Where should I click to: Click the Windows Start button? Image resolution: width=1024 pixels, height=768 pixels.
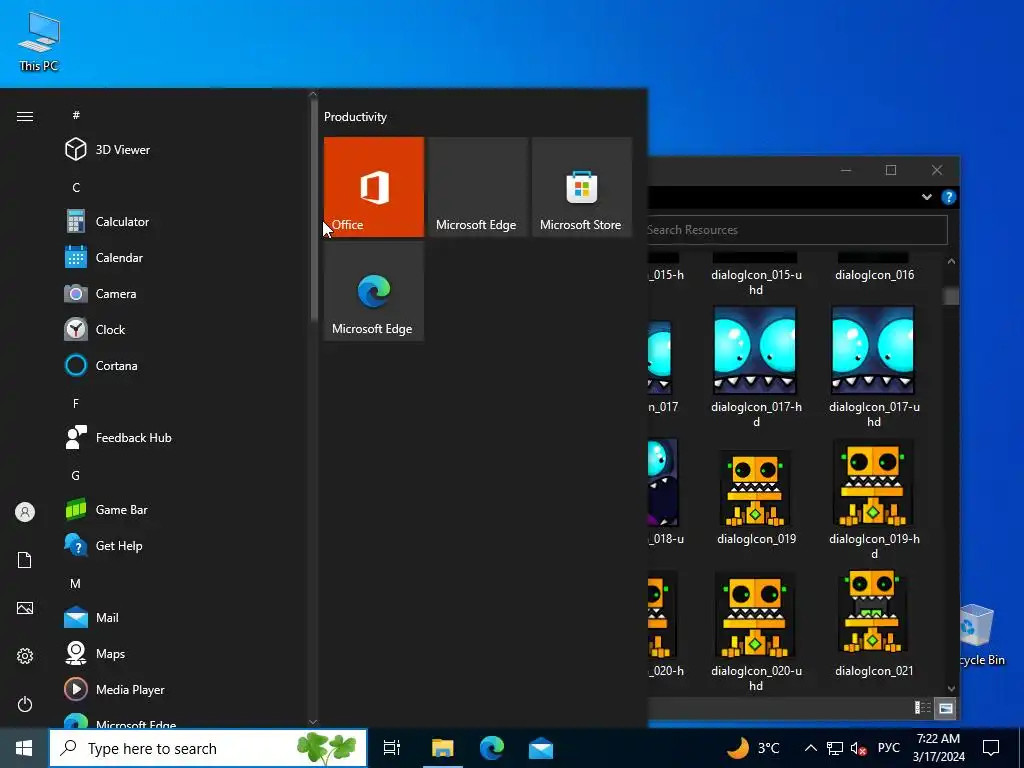[24, 748]
